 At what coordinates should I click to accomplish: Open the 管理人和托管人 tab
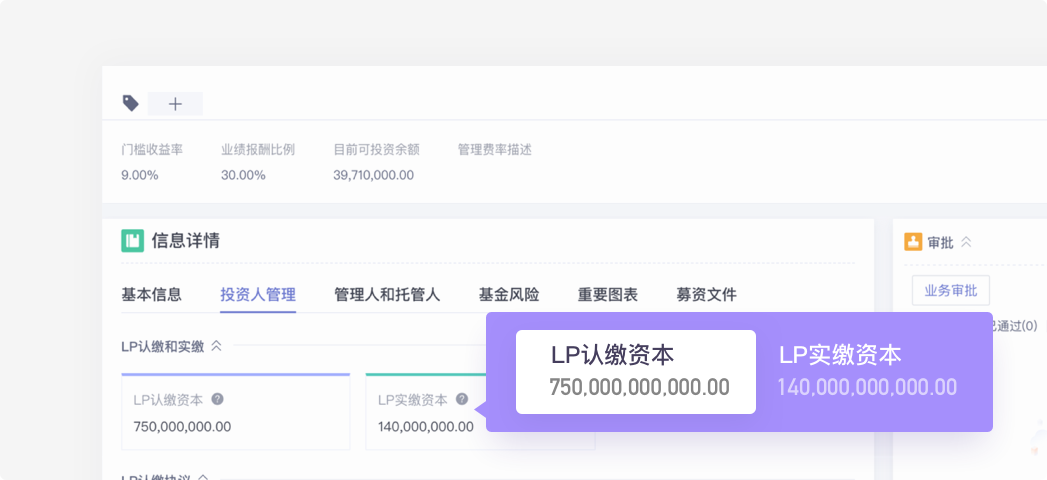click(387, 294)
